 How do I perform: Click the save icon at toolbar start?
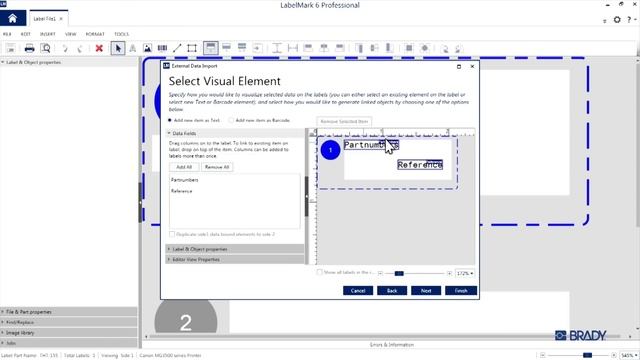click(11, 48)
